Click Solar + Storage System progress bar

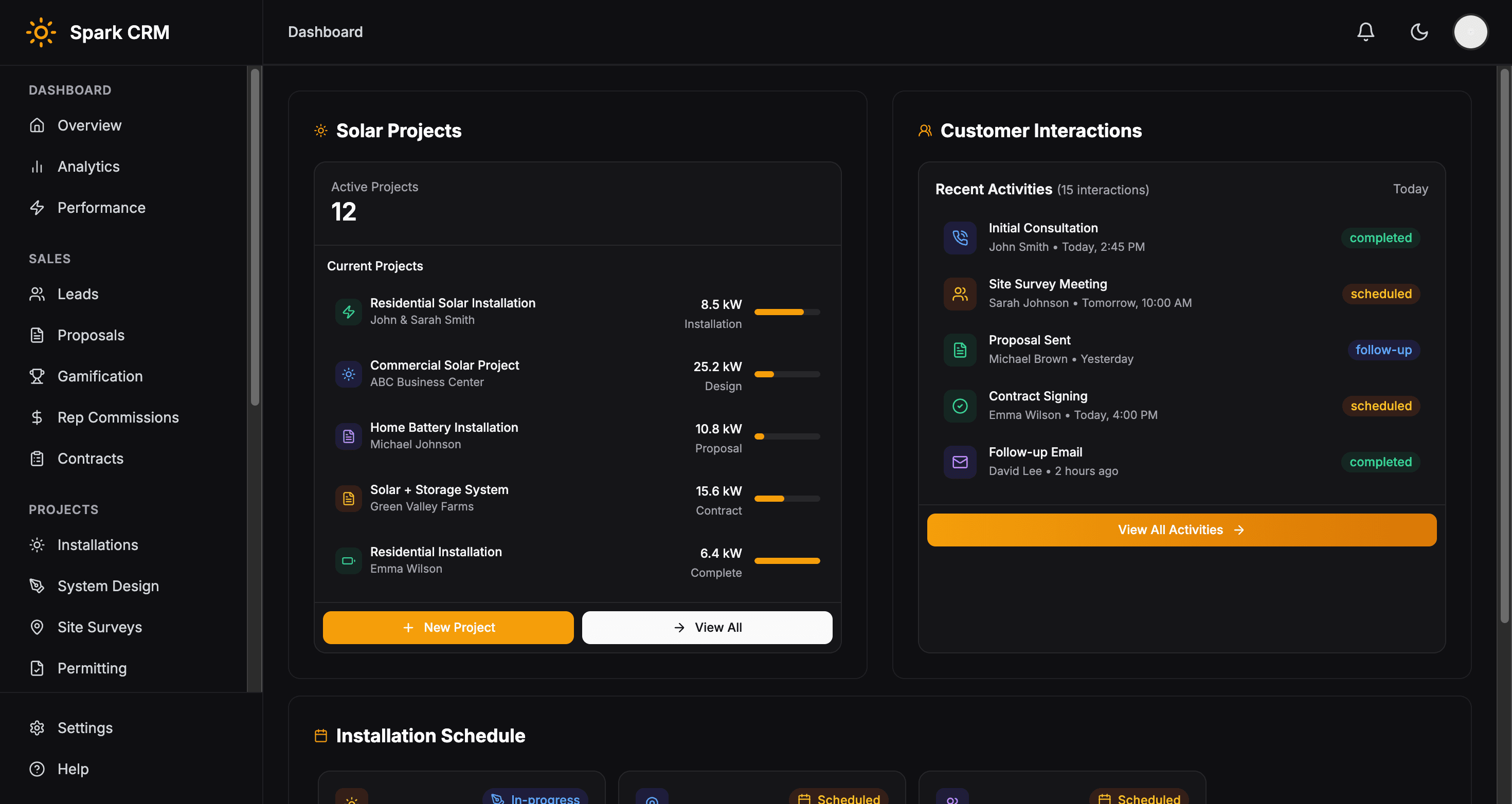pyautogui.click(x=787, y=498)
